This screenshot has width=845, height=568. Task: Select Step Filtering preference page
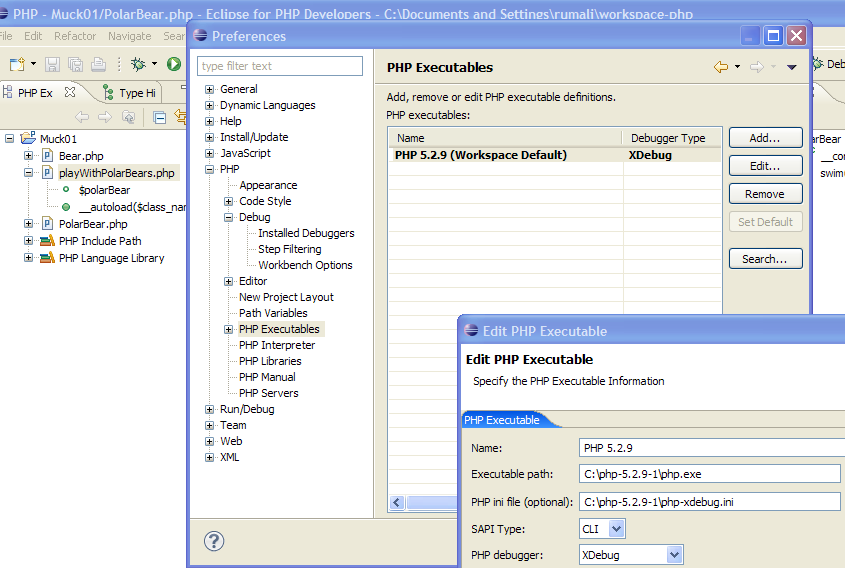pyautogui.click(x=289, y=249)
